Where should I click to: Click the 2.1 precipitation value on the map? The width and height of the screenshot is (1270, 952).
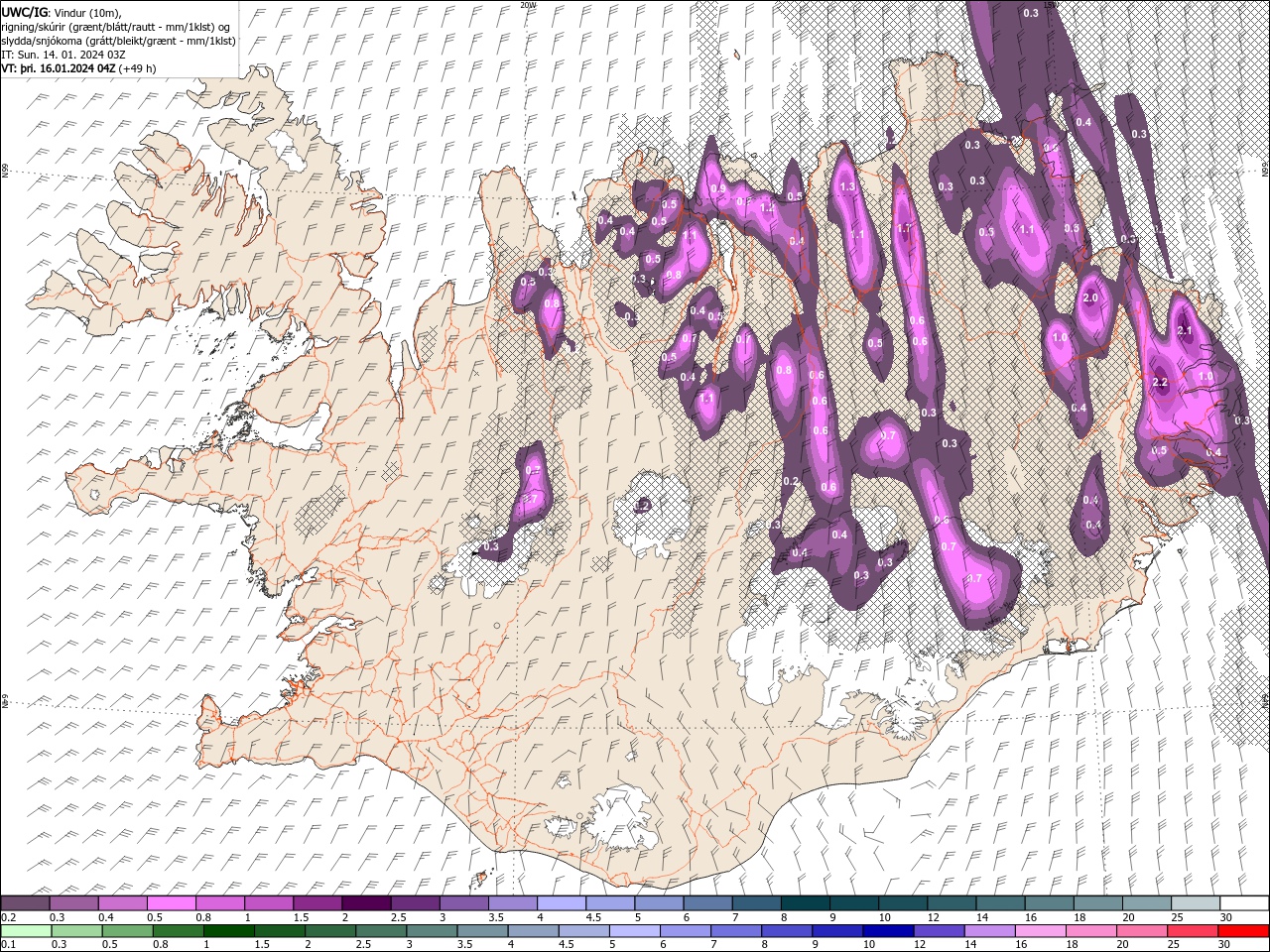(1184, 330)
